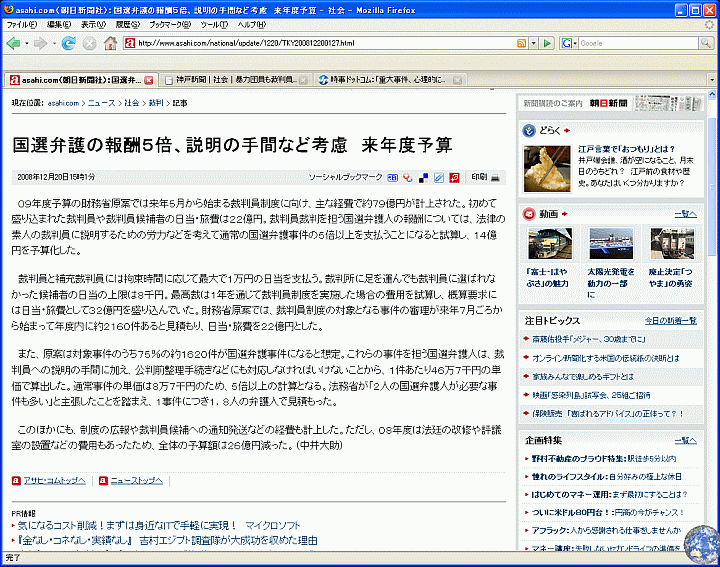Reload the current page
The width and height of the screenshot is (720, 567).
point(68,44)
